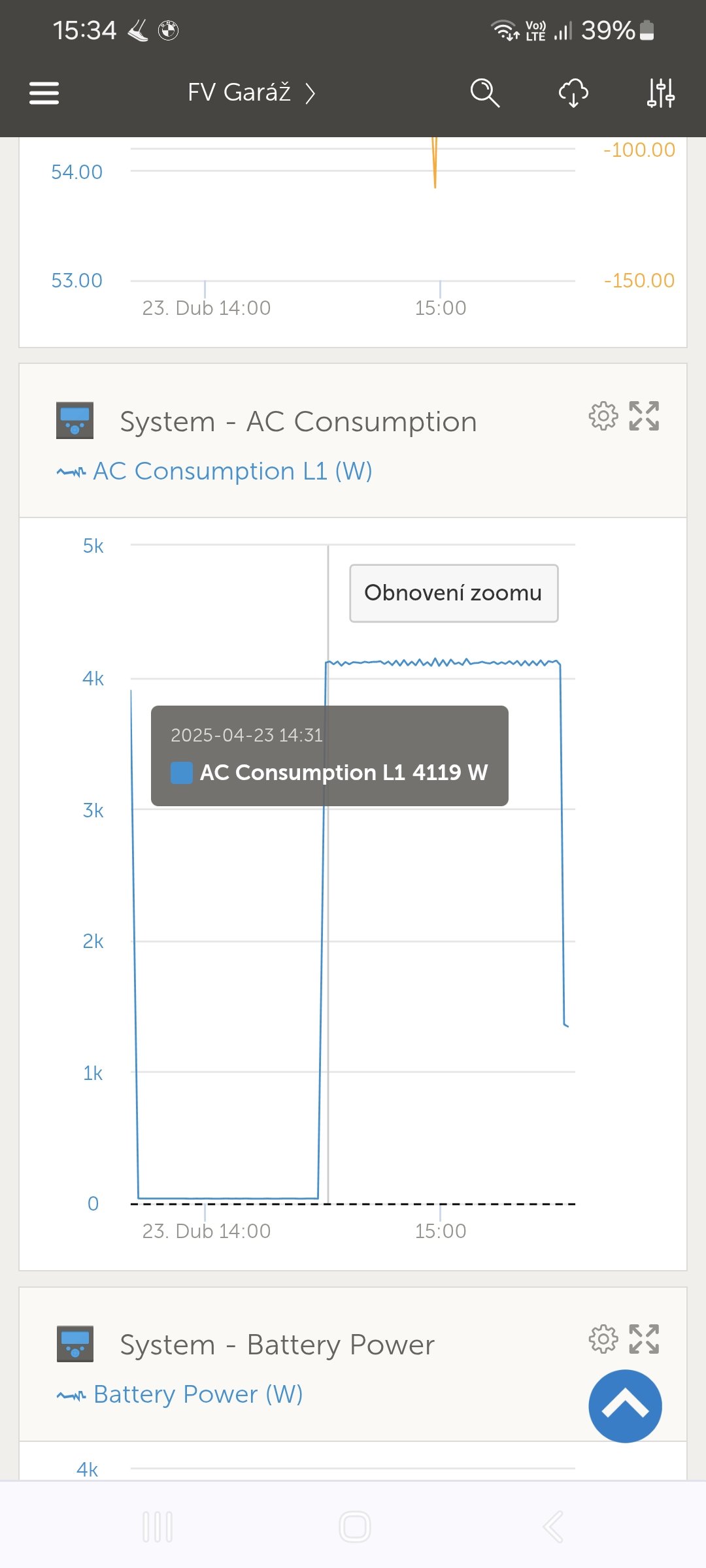
Task: Expand Battery Power chart to fullscreen
Action: pyautogui.click(x=644, y=1339)
